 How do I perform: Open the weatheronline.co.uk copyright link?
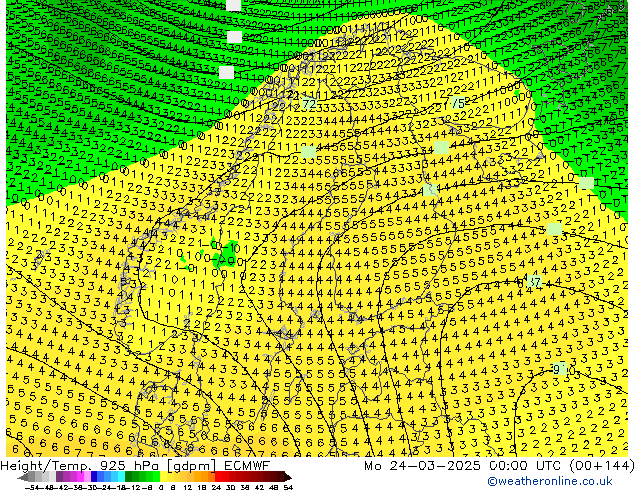click(x=550, y=481)
